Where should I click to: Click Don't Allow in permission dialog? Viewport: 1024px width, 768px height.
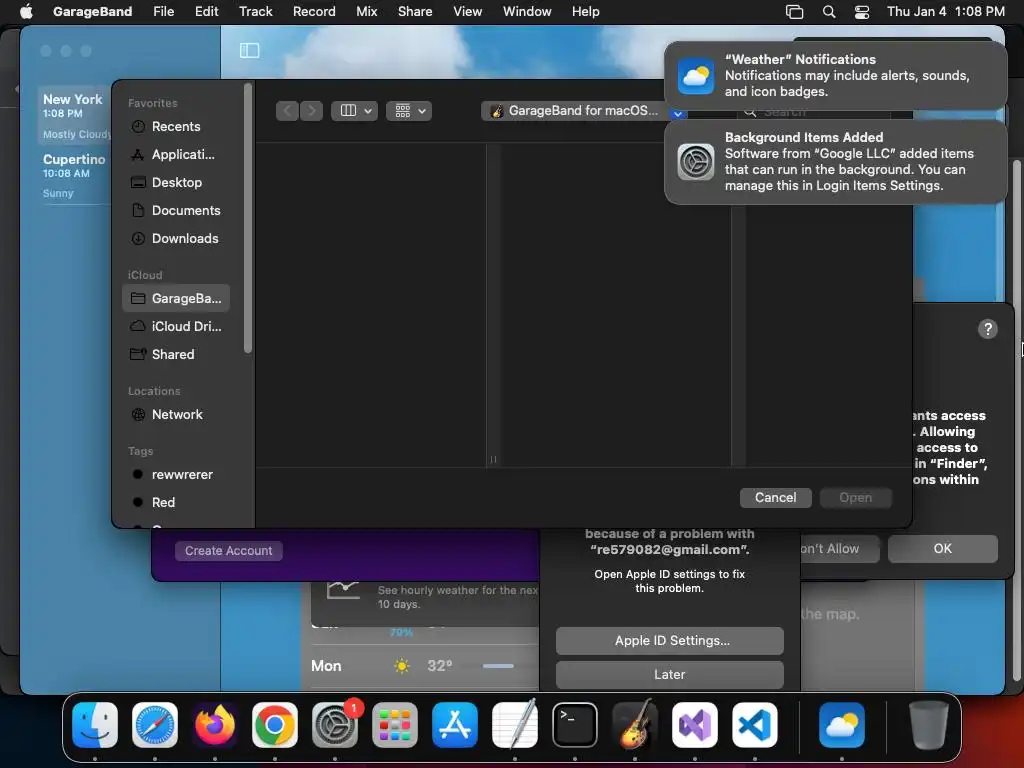pyautogui.click(x=839, y=549)
